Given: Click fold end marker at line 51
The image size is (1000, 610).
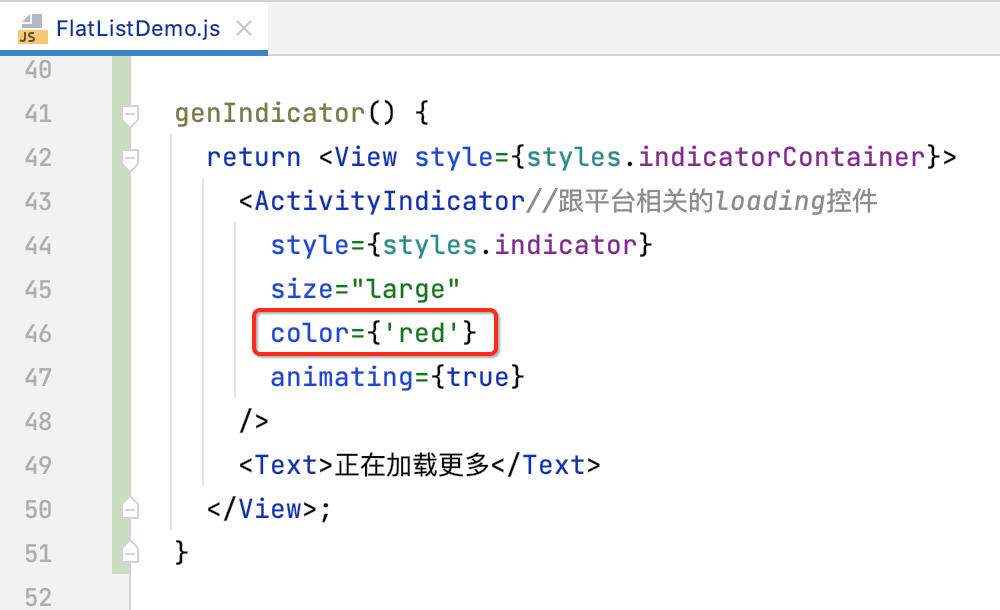Looking at the screenshot, I should [129, 552].
